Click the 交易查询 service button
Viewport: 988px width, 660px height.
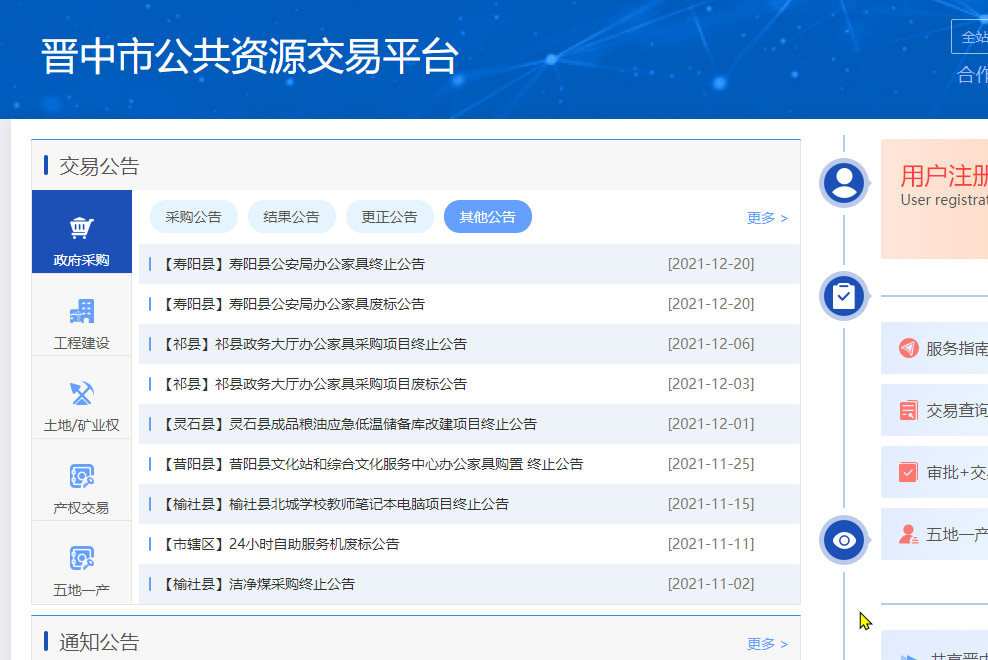[956, 410]
